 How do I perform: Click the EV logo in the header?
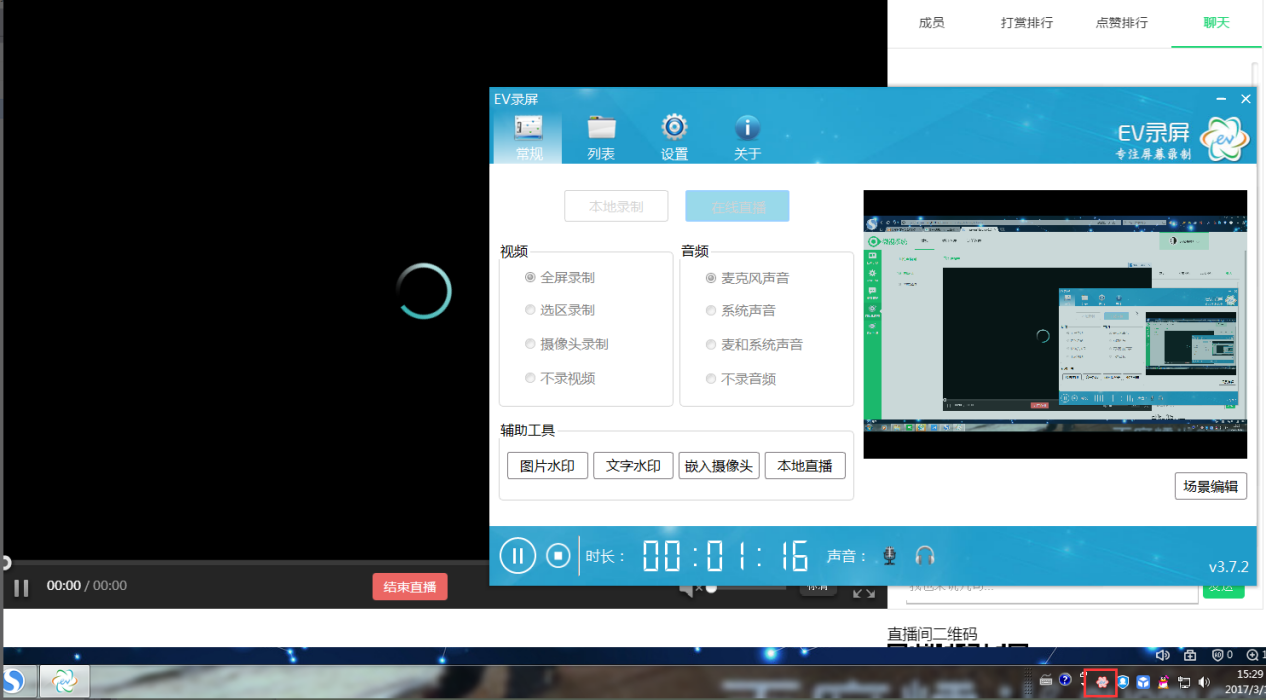1225,138
